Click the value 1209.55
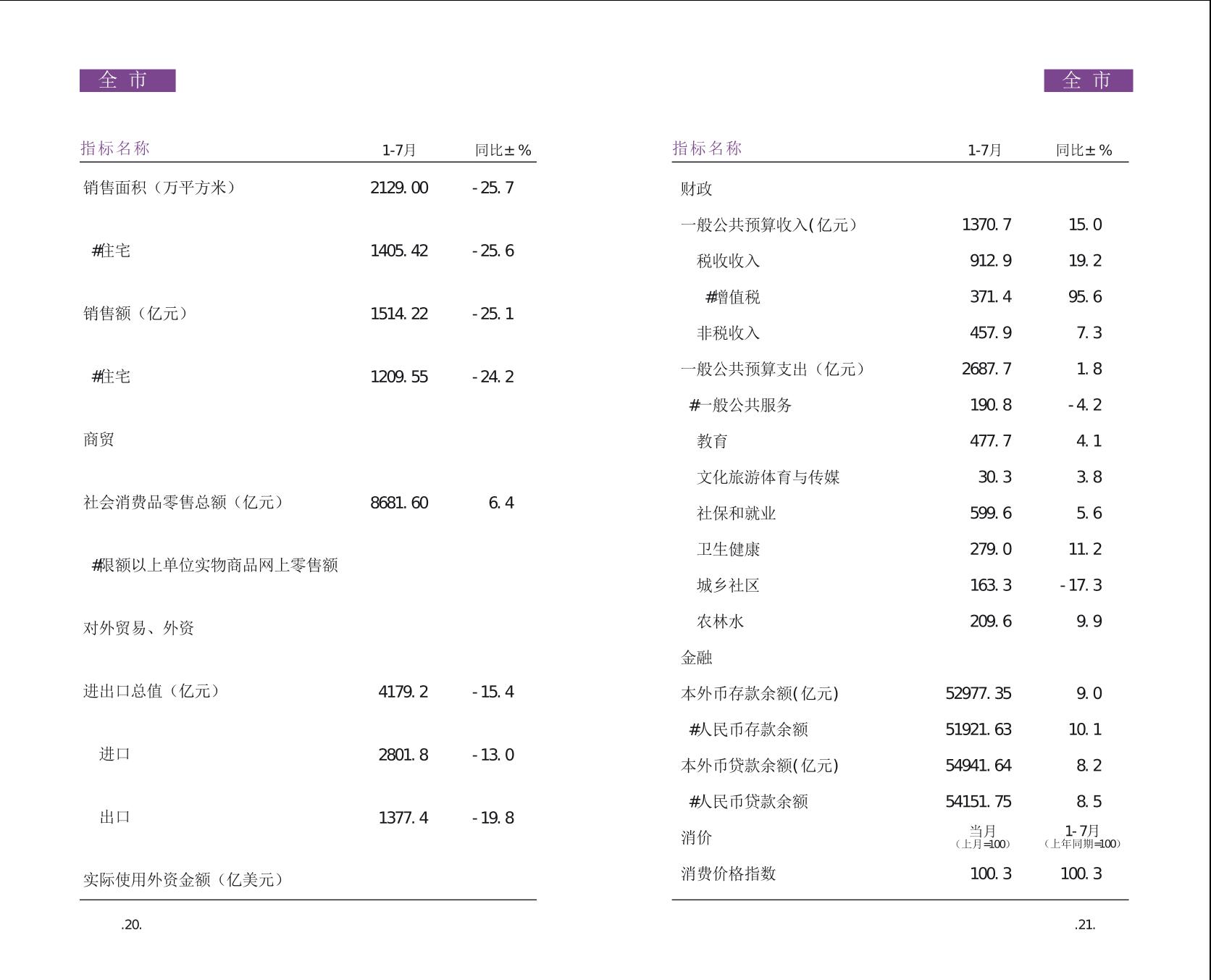This screenshot has height=980, width=1211. click(399, 377)
